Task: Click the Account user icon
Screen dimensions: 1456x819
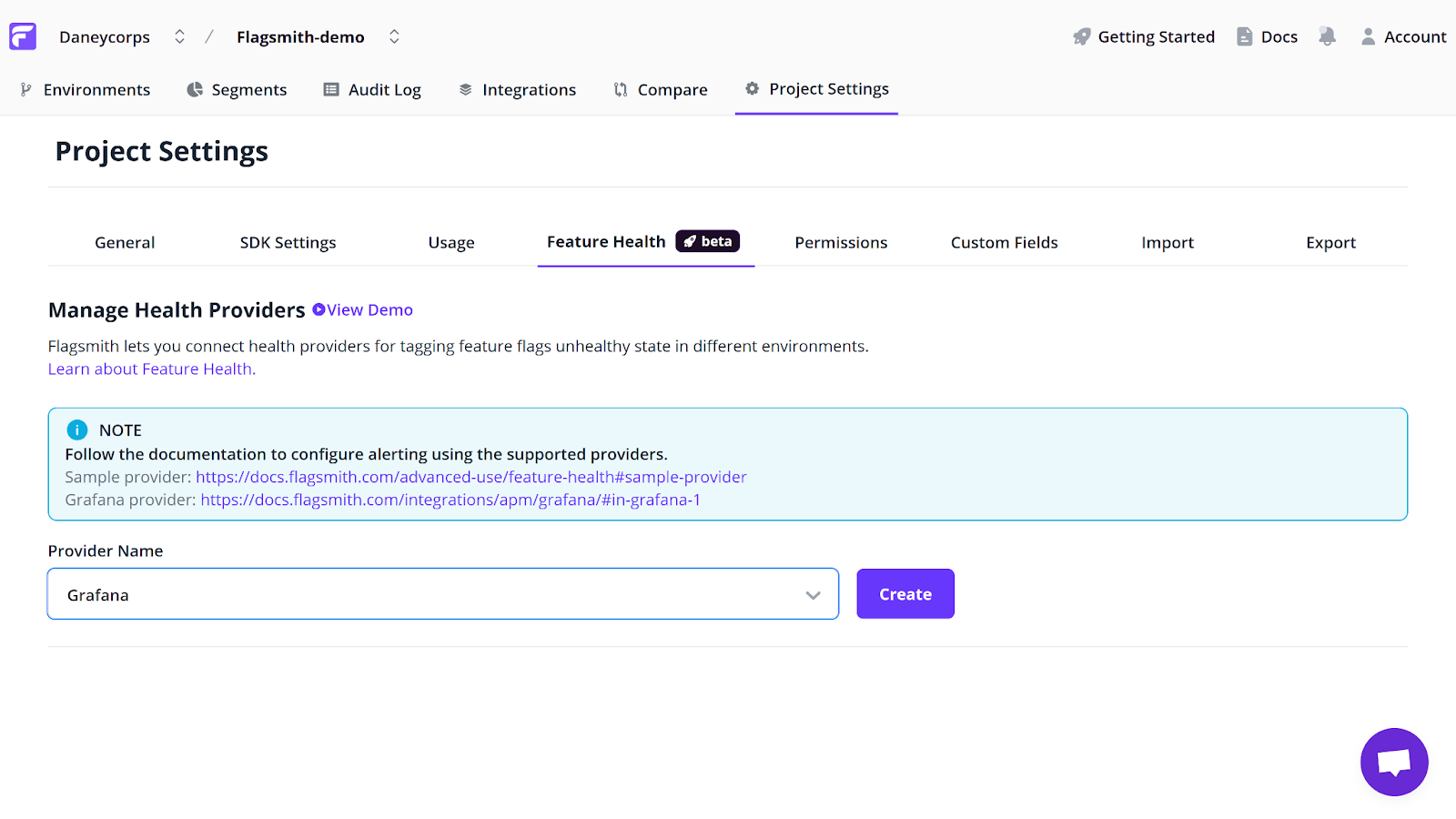Action: 1368,36
